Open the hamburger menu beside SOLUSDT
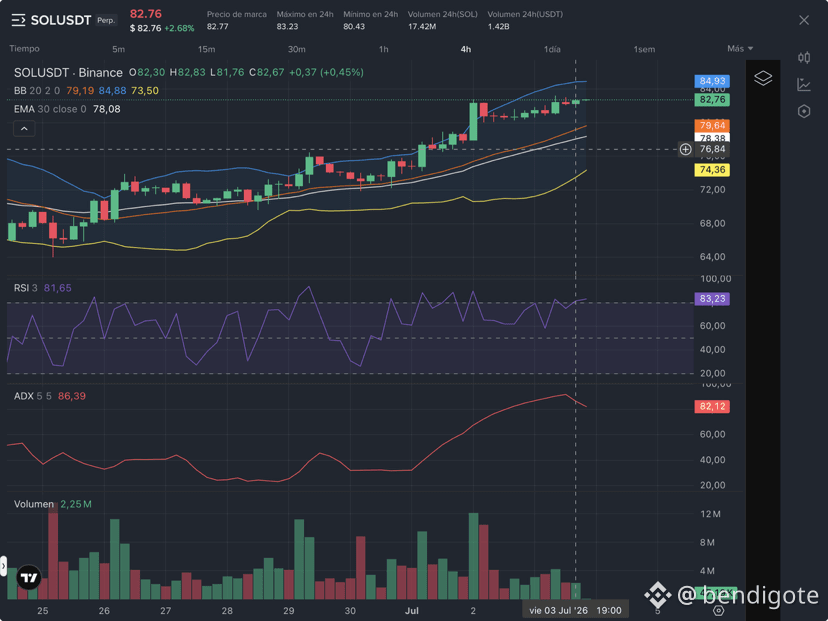The width and height of the screenshot is (828, 621). click(18, 21)
